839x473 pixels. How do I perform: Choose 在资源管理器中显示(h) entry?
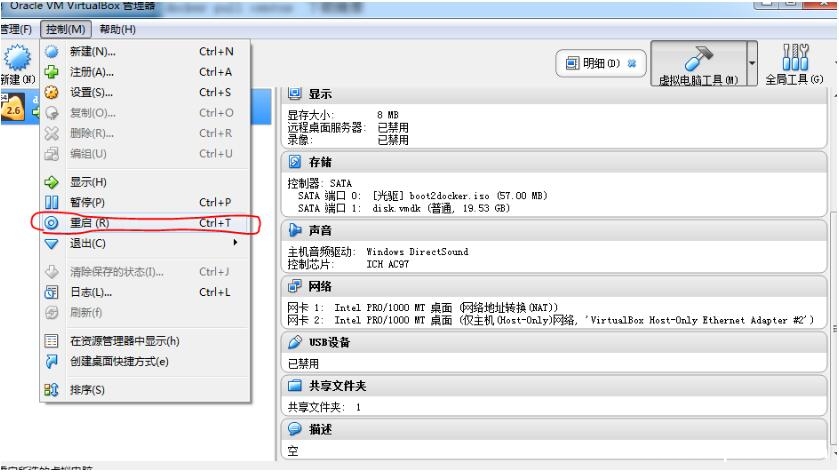pyautogui.click(x=144, y=341)
